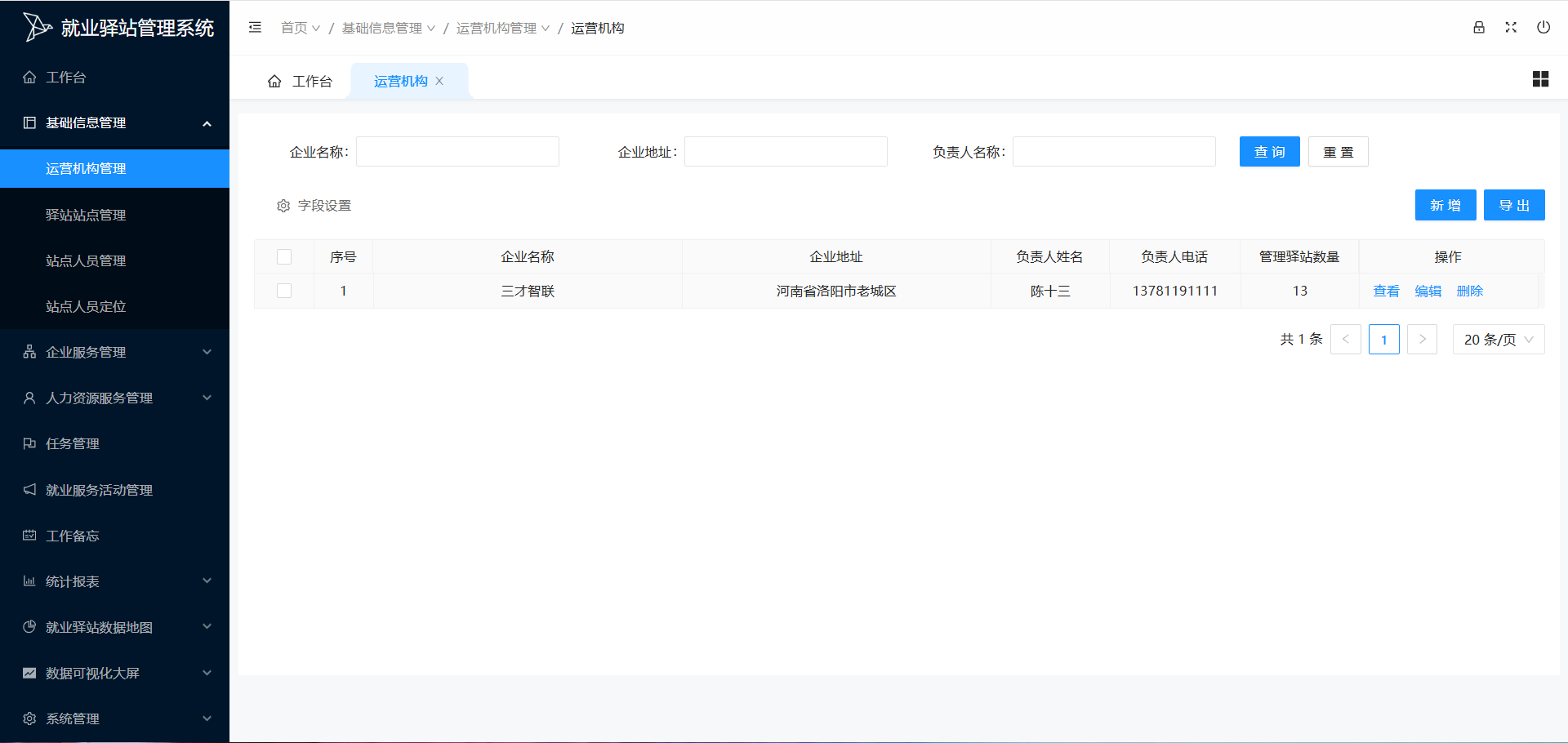Open 工作备忘 in the sidebar
This screenshot has width=1568, height=743.
[114, 536]
